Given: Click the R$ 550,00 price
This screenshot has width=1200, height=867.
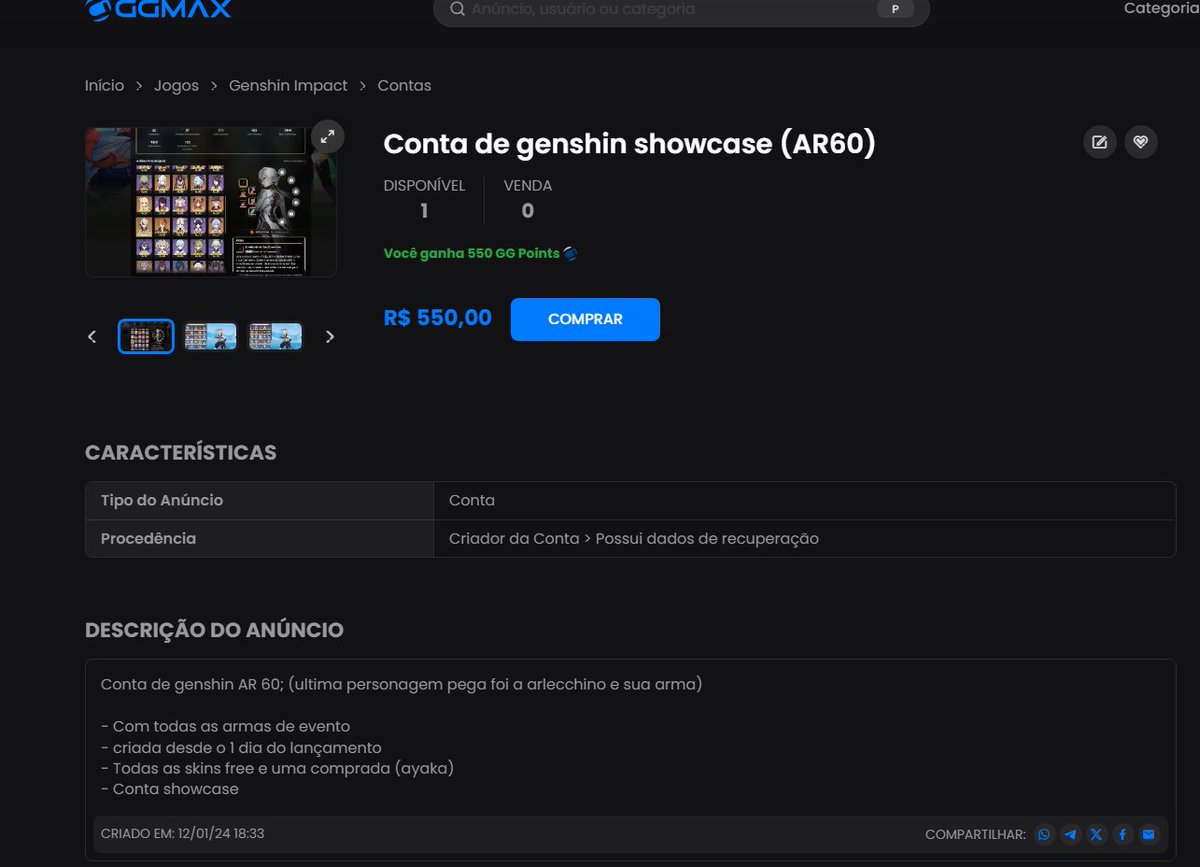Looking at the screenshot, I should 438,318.
